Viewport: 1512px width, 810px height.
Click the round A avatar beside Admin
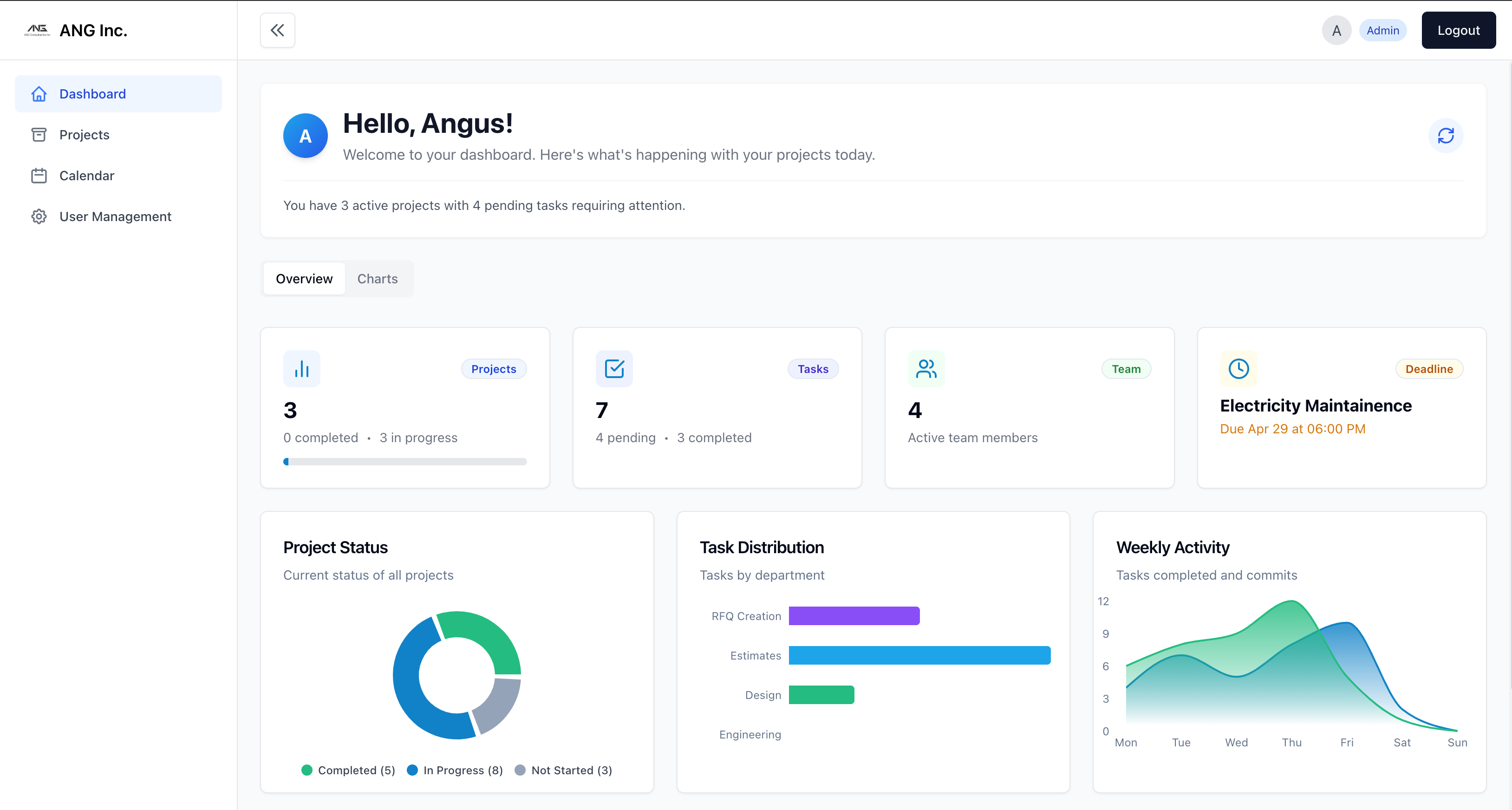(1336, 31)
